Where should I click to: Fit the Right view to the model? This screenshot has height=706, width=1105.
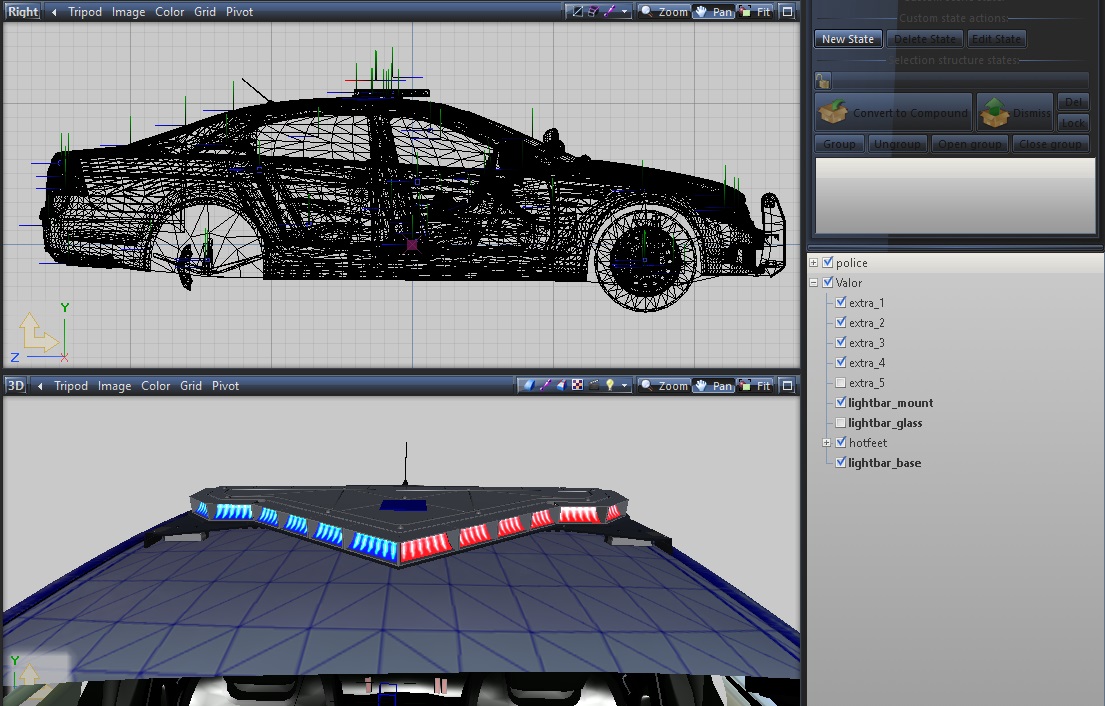756,12
